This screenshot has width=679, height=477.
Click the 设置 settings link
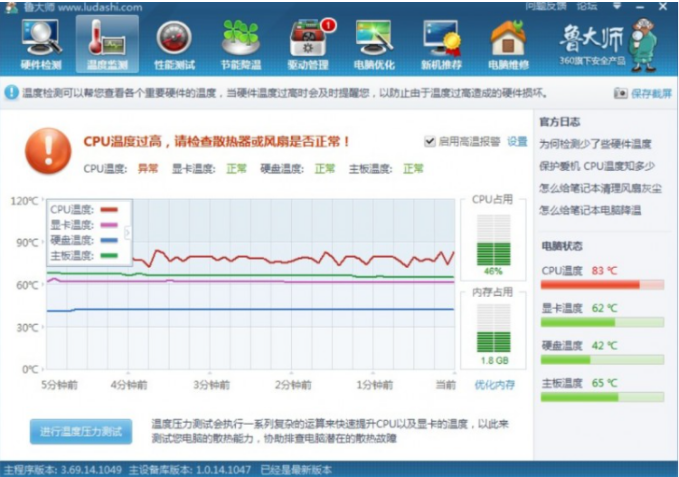point(516,142)
